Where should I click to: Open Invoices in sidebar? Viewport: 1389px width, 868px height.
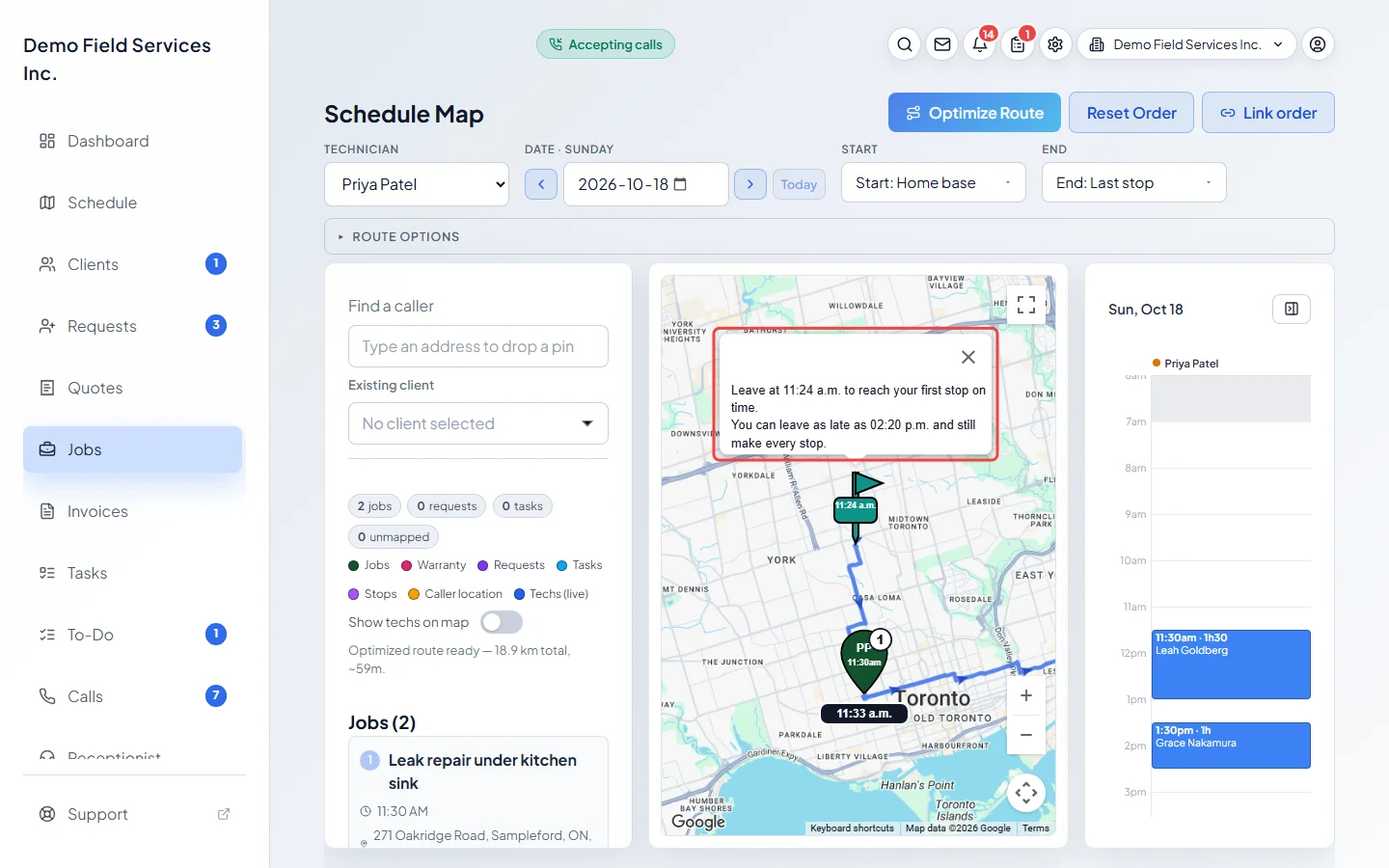tap(132, 511)
